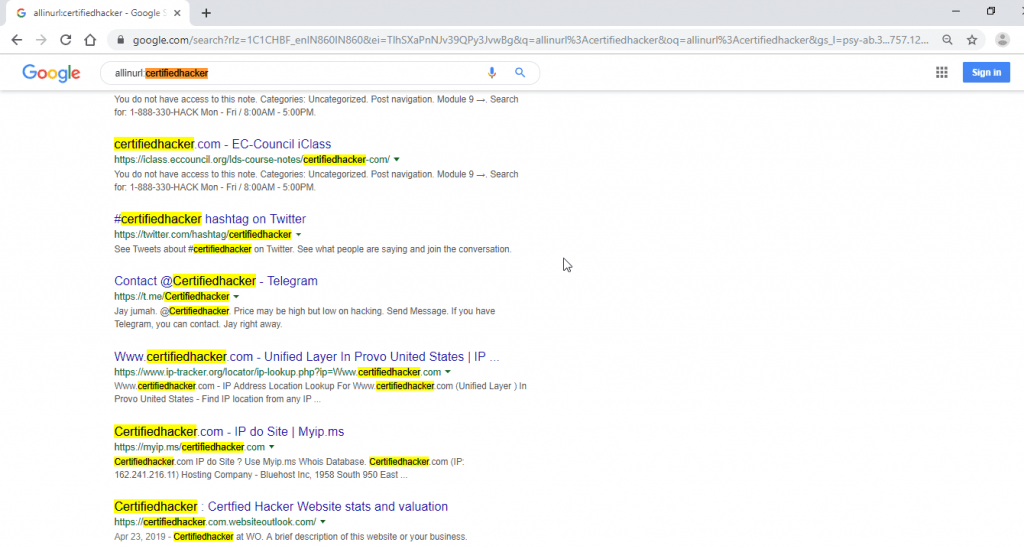This screenshot has width=1024, height=549.
Task: Click the forward navigation arrow
Action: (x=41, y=40)
